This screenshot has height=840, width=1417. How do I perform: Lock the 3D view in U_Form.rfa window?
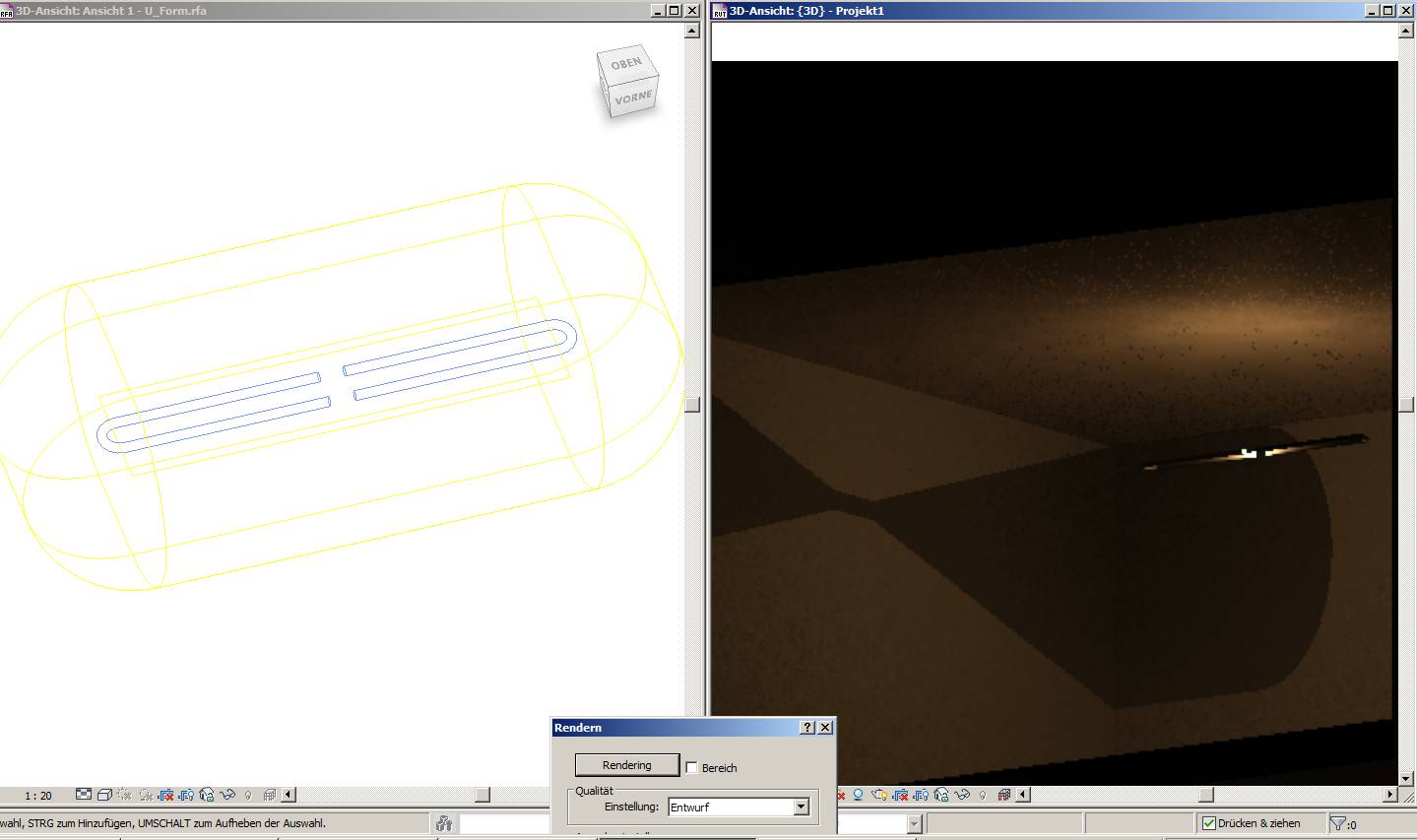click(207, 795)
